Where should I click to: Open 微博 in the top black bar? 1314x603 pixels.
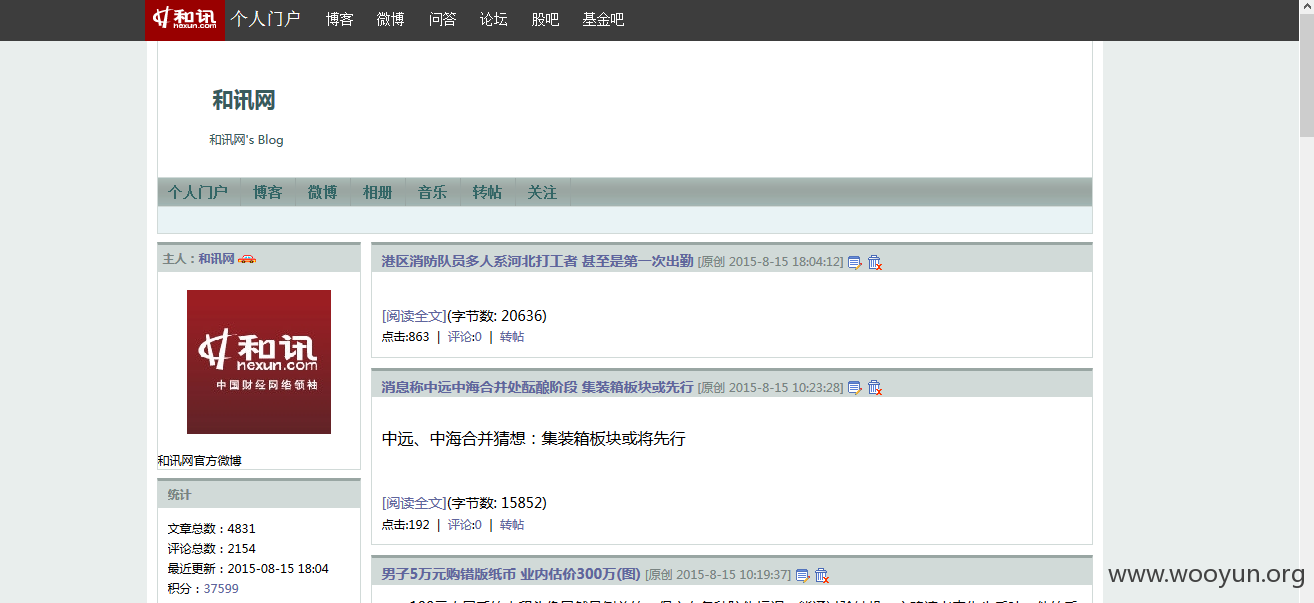391,19
